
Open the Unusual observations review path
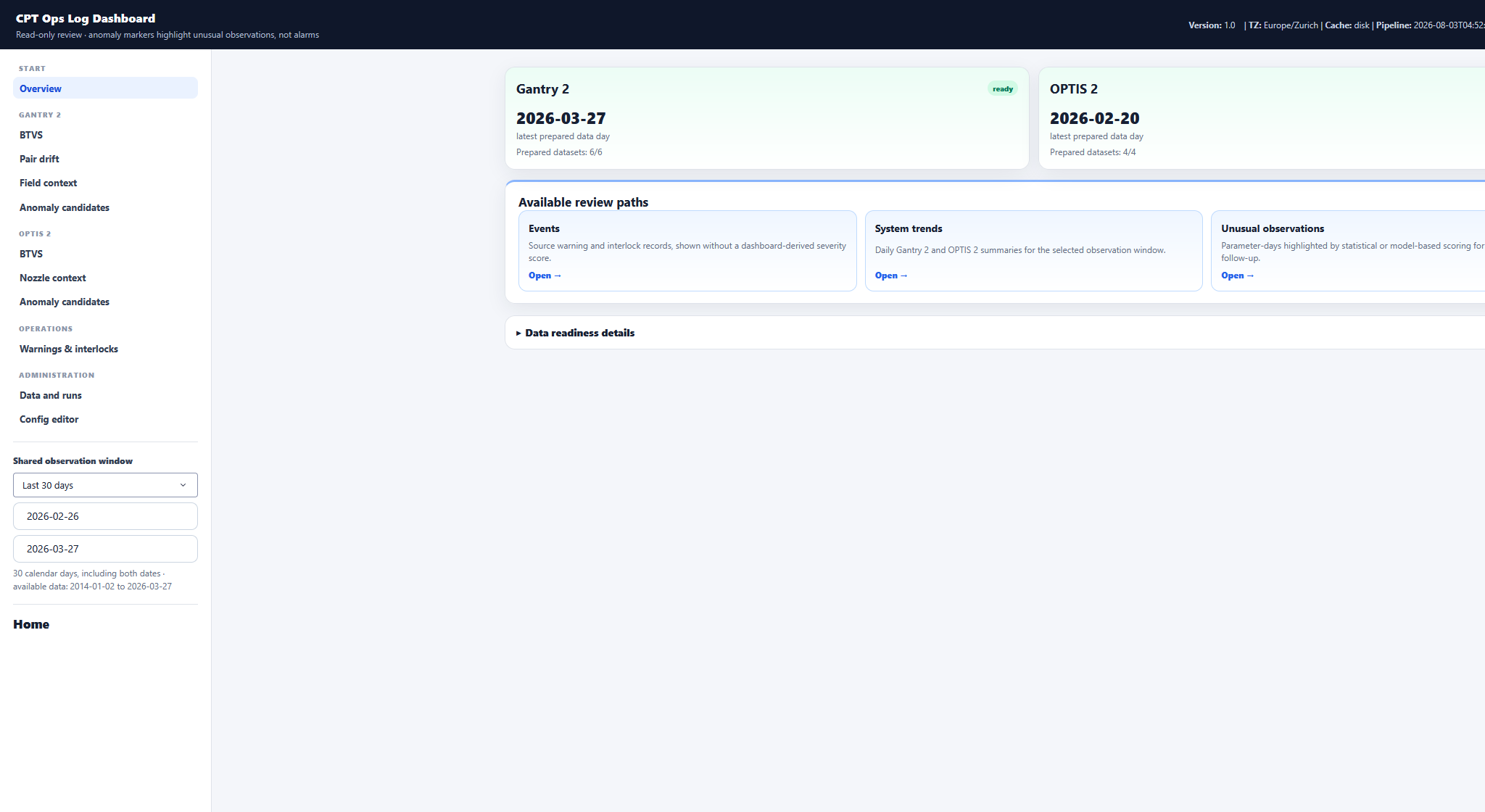pos(1237,275)
